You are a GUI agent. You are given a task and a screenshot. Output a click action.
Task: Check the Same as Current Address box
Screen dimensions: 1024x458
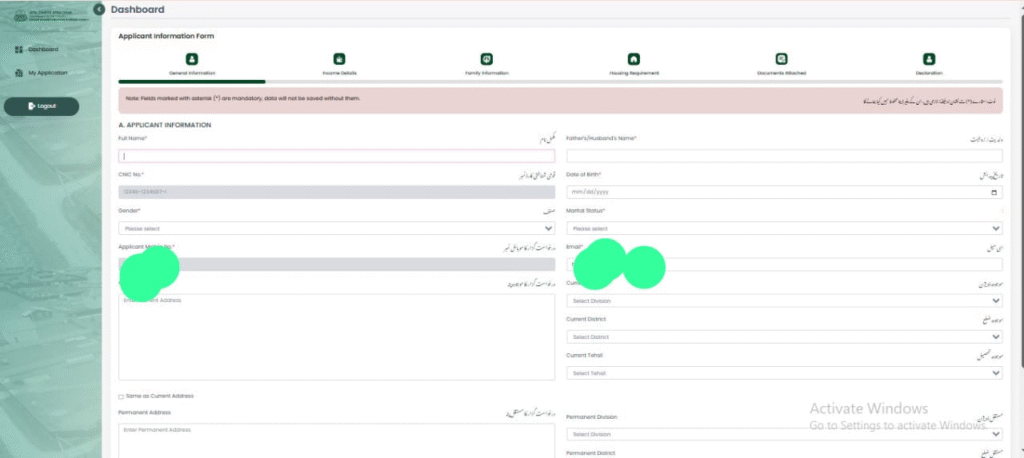coord(122,397)
